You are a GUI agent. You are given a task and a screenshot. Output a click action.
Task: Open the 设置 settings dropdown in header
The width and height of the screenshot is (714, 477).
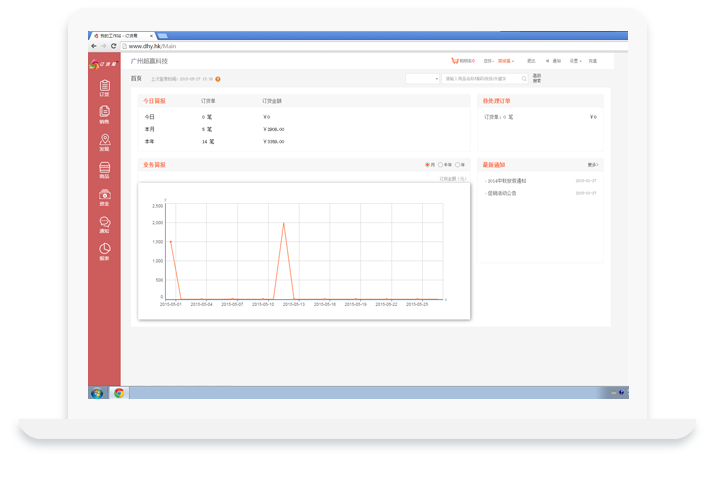(575, 61)
